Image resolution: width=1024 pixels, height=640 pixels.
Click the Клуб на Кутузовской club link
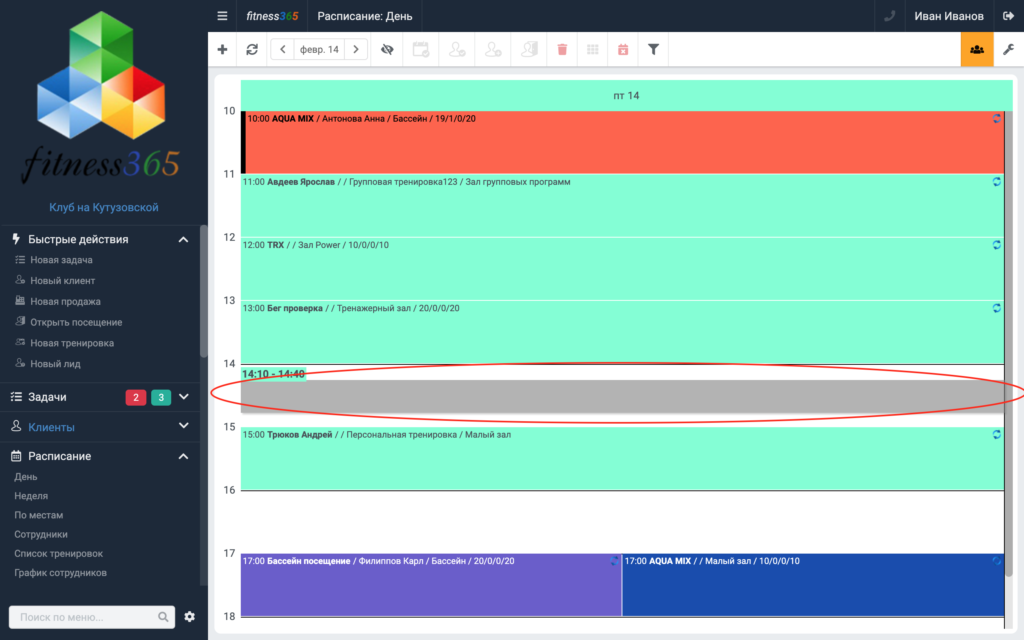[104, 208]
